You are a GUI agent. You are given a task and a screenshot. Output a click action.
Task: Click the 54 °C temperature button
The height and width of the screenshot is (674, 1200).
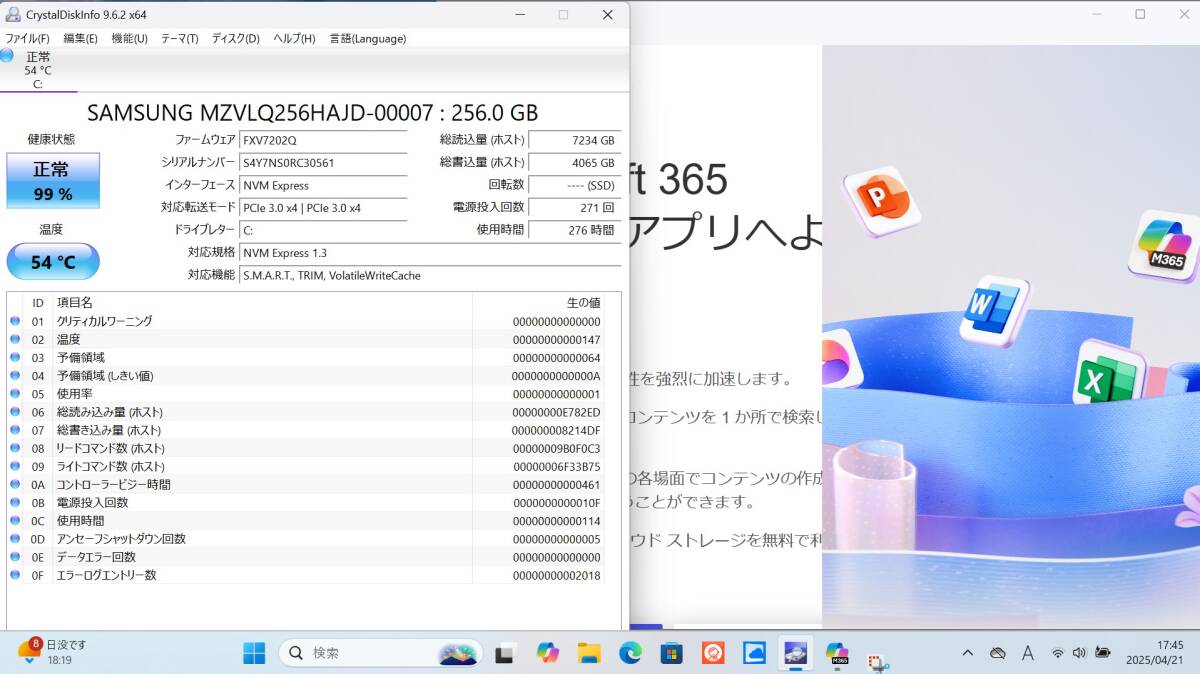(53, 262)
